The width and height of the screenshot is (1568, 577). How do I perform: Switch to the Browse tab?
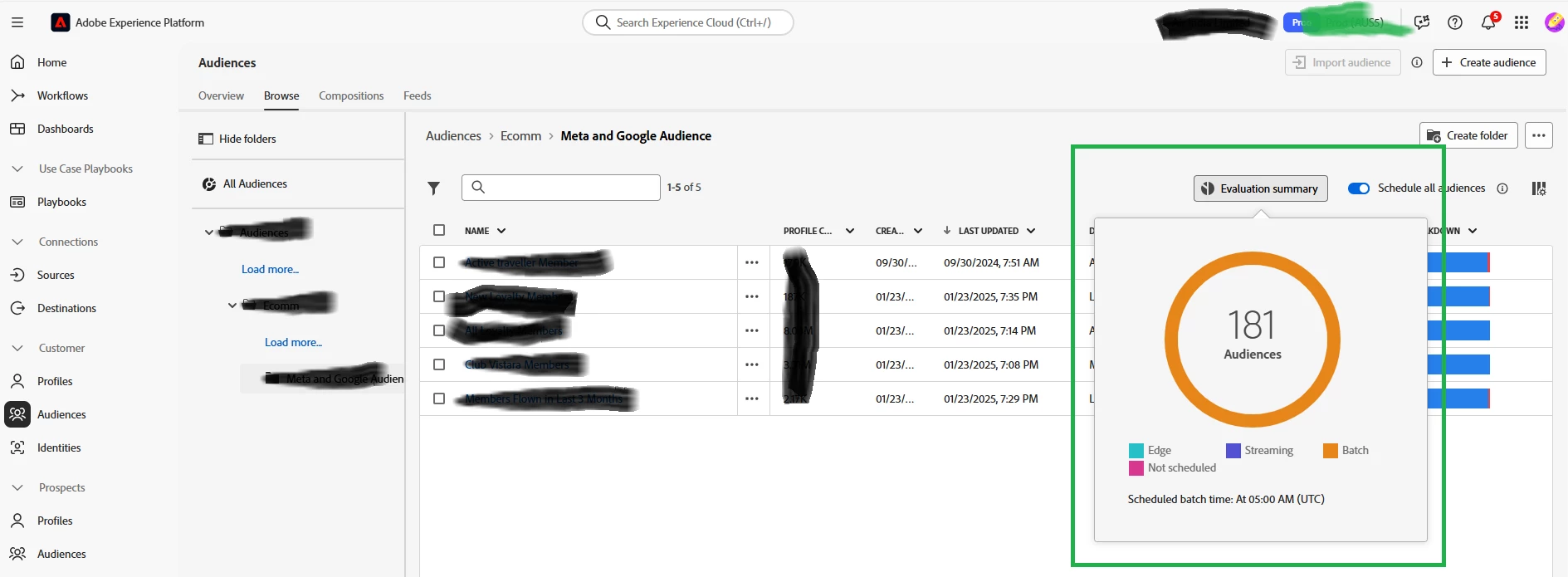click(281, 95)
